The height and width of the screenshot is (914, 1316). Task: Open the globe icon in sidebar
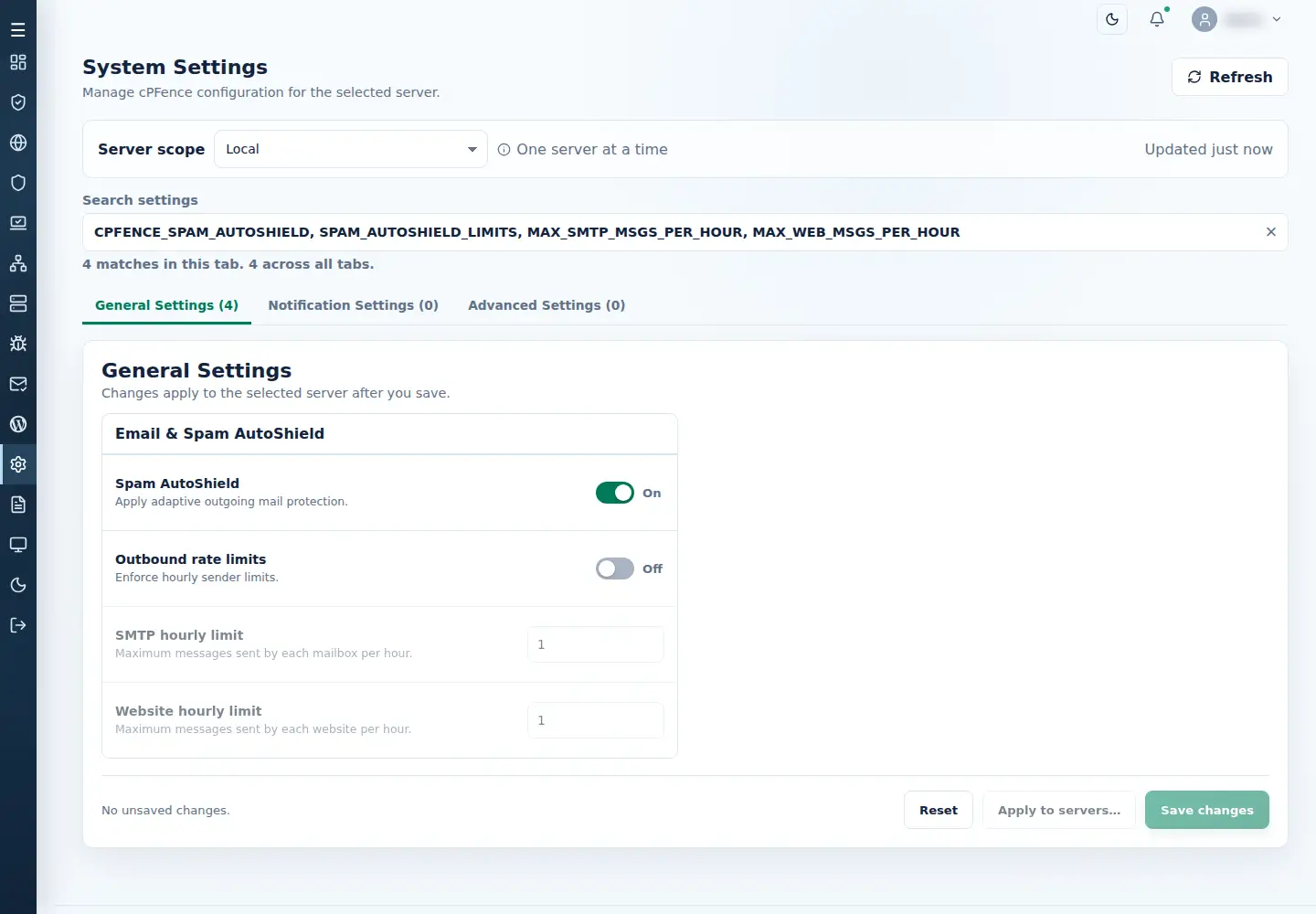18,143
